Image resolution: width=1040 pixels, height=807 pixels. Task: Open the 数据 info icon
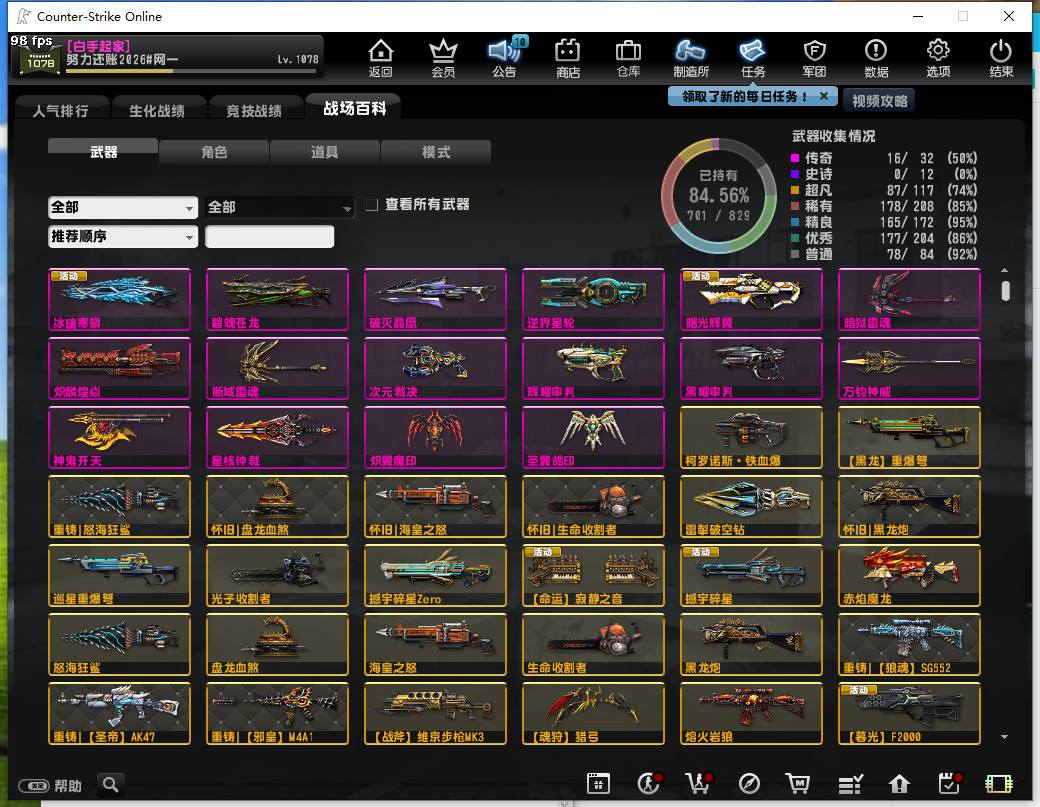[x=876, y=58]
